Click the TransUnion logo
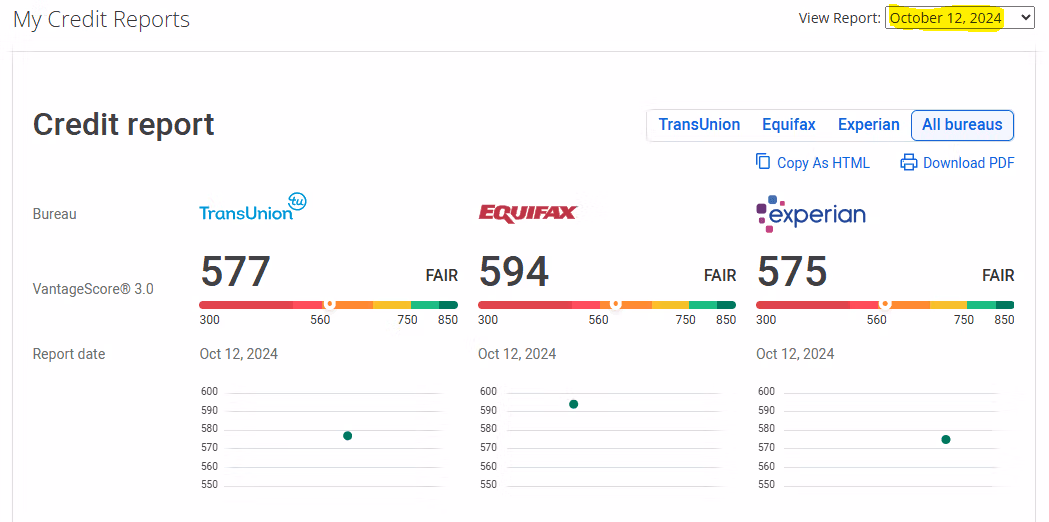 [x=253, y=207]
